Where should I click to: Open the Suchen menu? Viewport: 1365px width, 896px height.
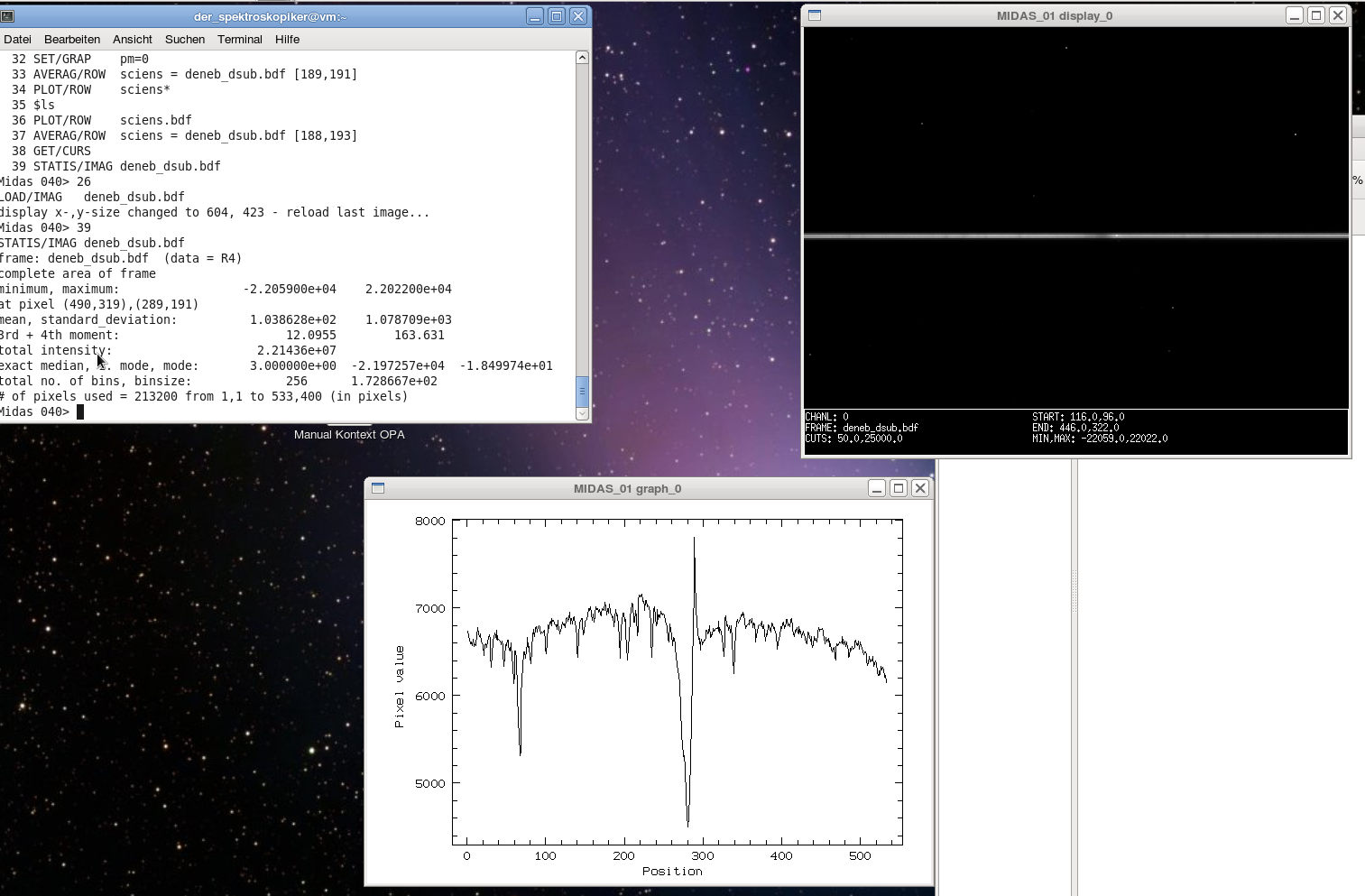[185, 39]
